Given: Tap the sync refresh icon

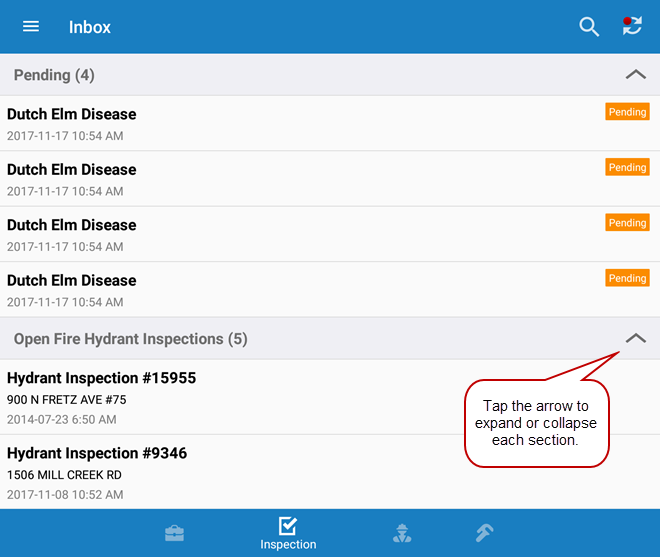Looking at the screenshot, I should tap(632, 27).
